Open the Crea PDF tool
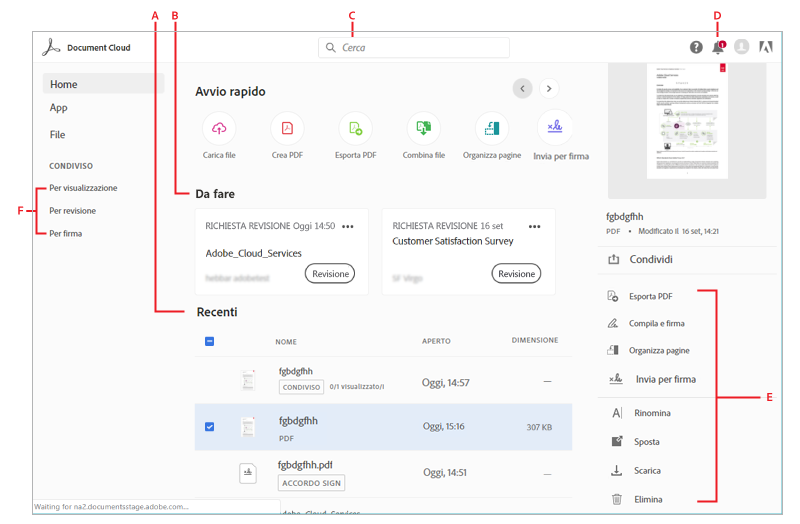The image size is (800, 524). (x=287, y=128)
